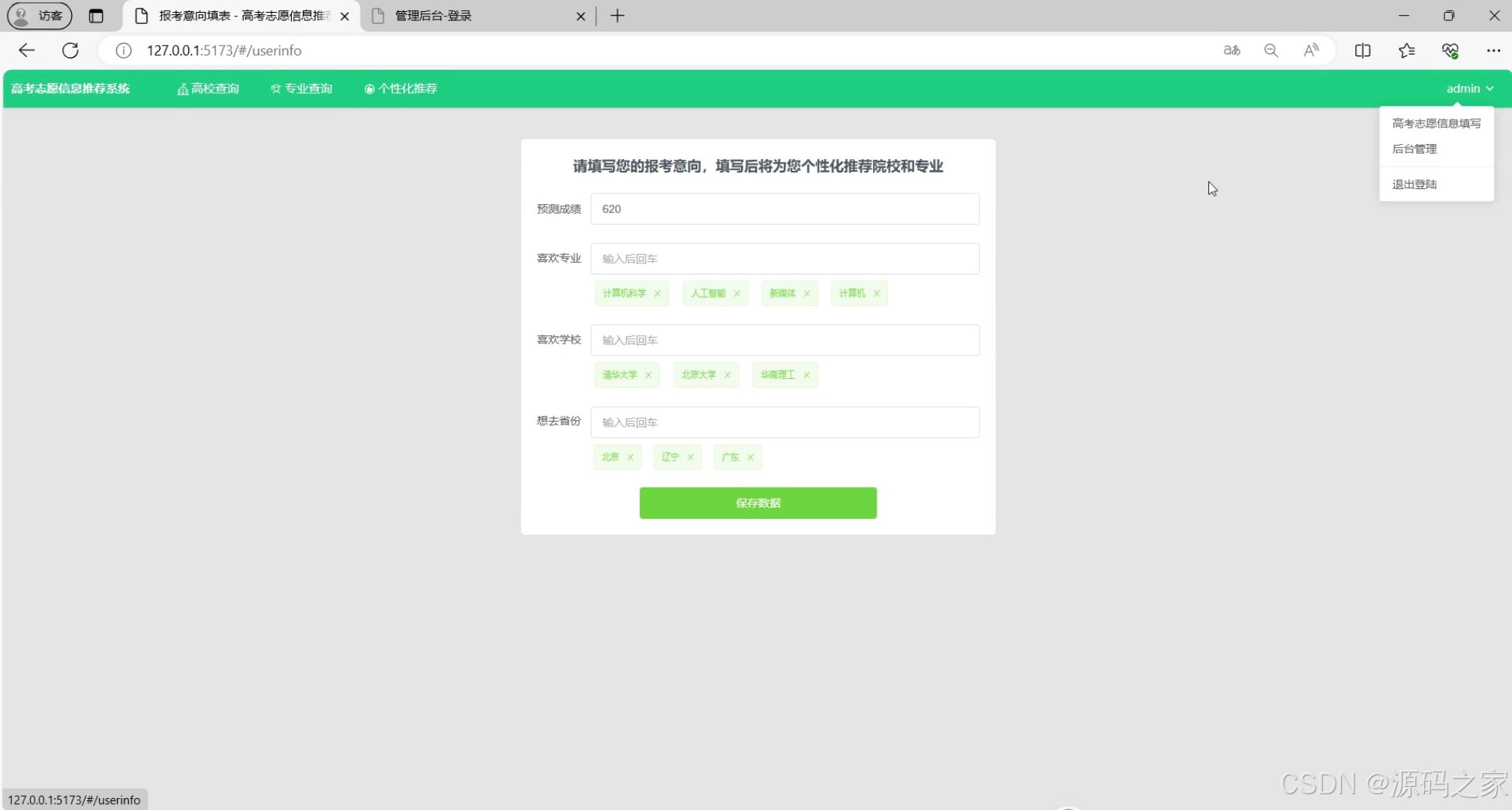Select 后台管理 from the dropdown menu
Screen dimensions: 1512x810
tap(1414, 148)
